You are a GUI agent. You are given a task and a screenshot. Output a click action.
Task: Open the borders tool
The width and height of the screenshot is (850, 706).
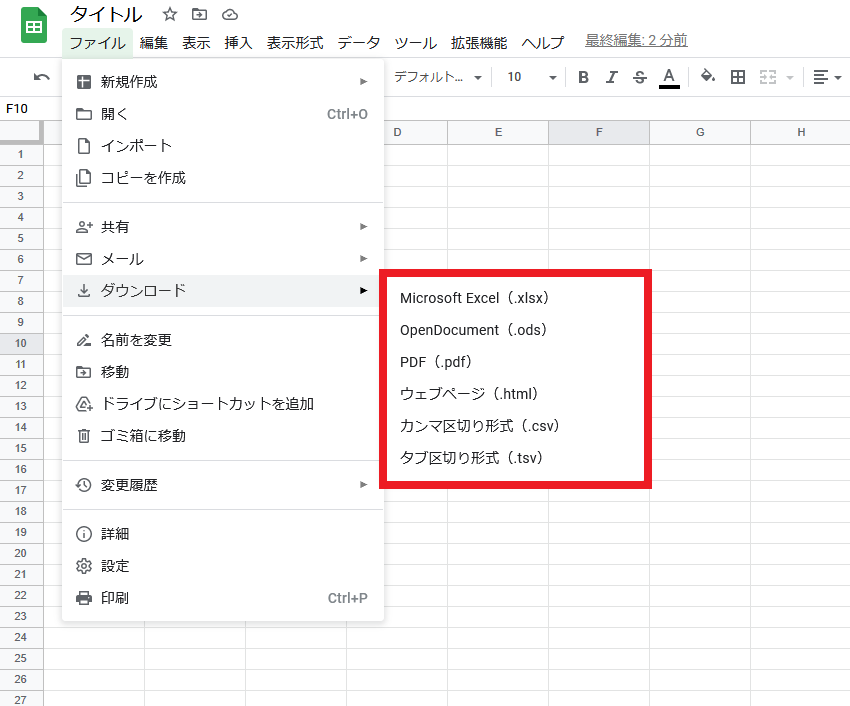(738, 77)
